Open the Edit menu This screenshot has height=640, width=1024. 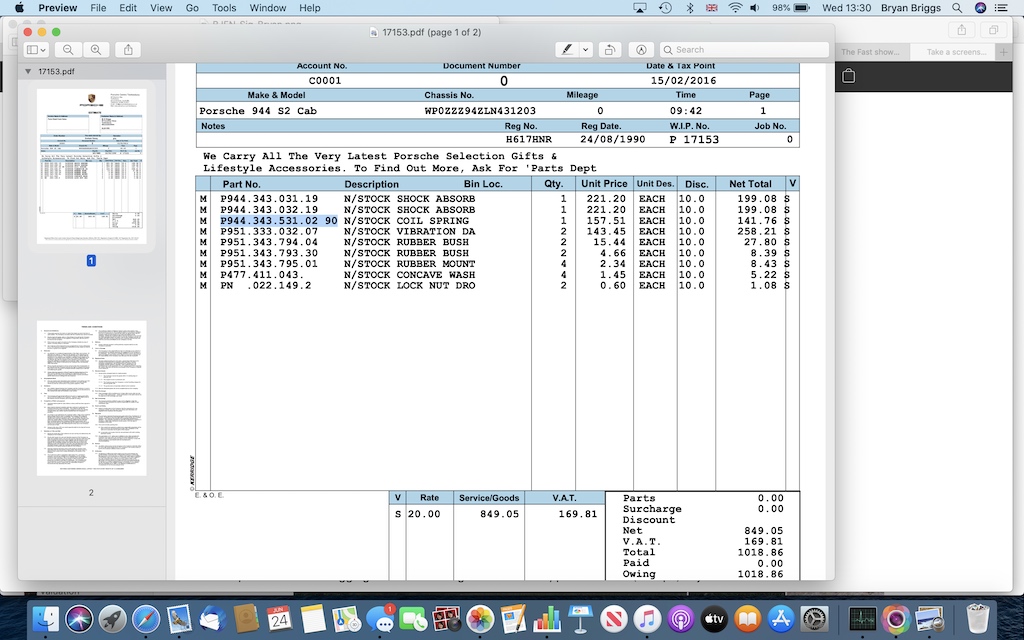[x=128, y=8]
